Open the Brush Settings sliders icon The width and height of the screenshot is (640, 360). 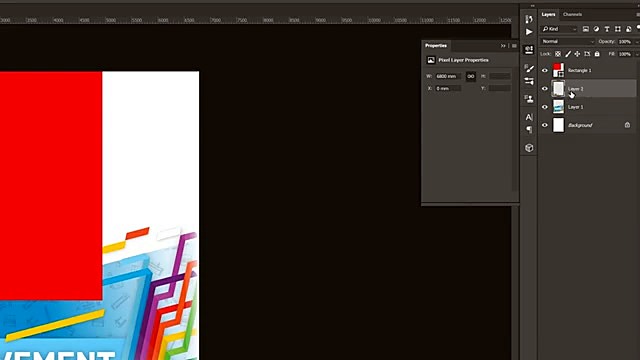point(529,81)
